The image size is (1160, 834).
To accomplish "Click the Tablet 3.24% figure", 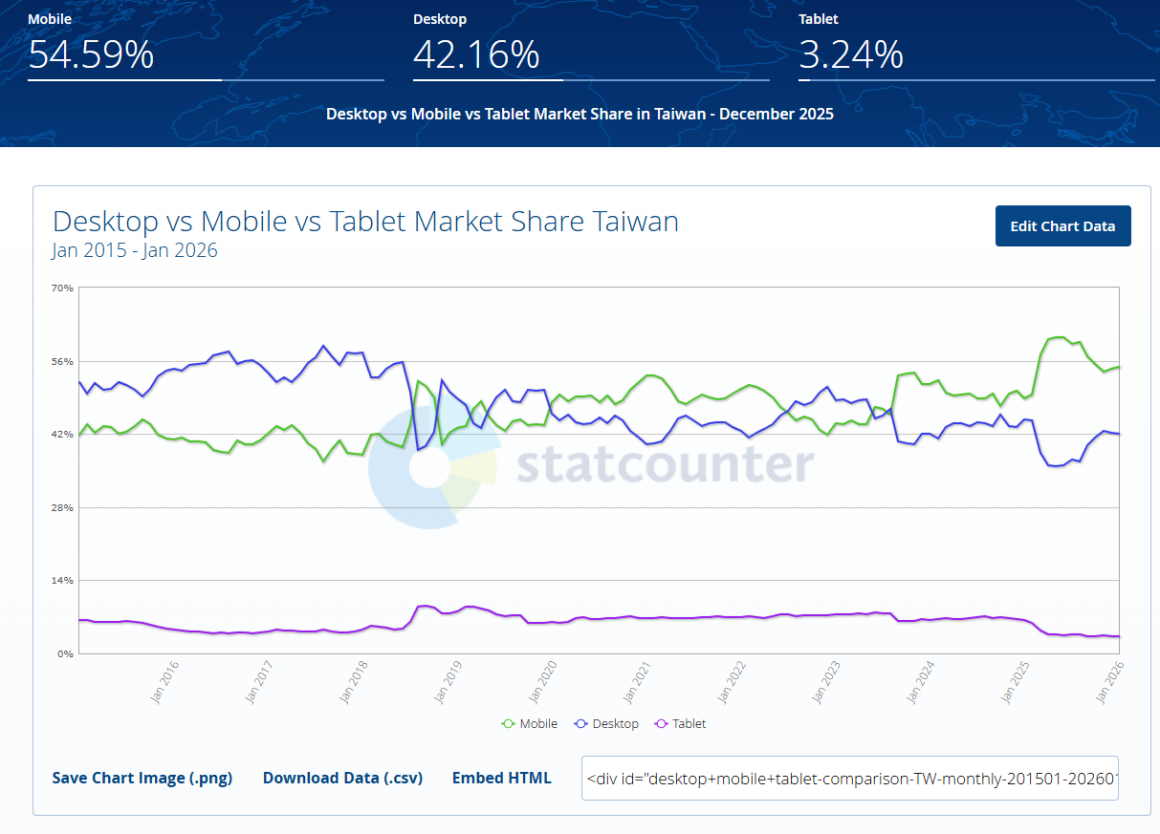I will coord(851,54).
